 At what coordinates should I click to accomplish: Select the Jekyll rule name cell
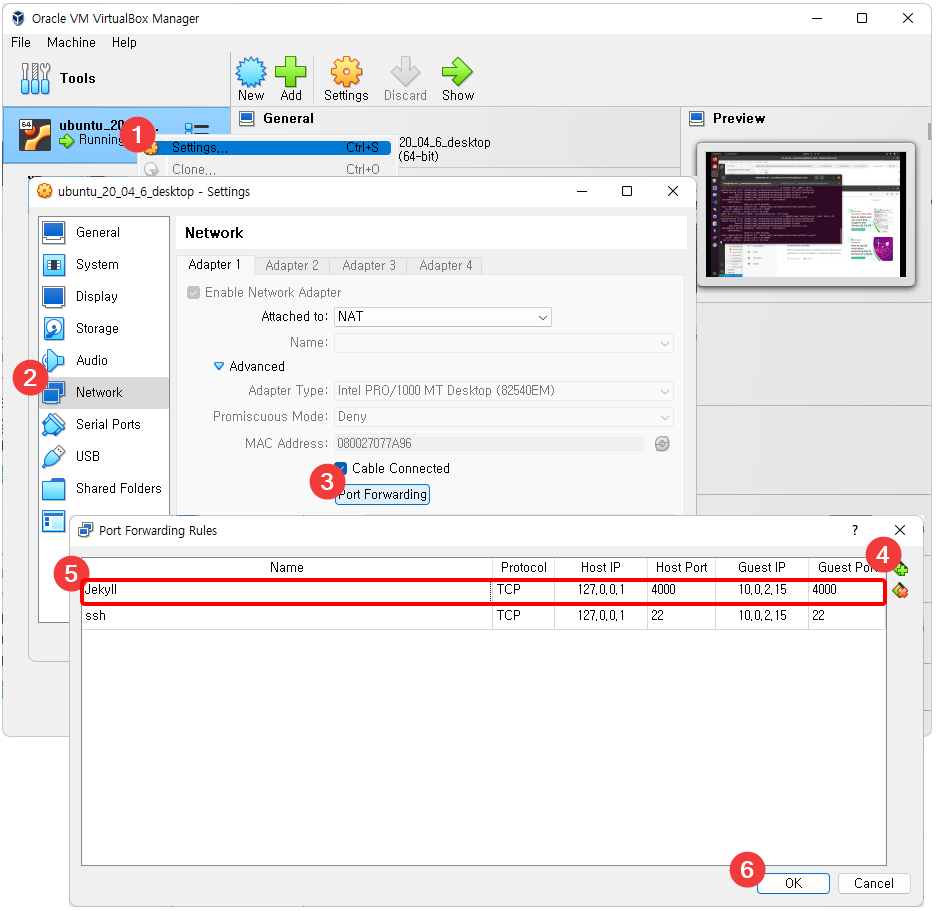(x=287, y=590)
